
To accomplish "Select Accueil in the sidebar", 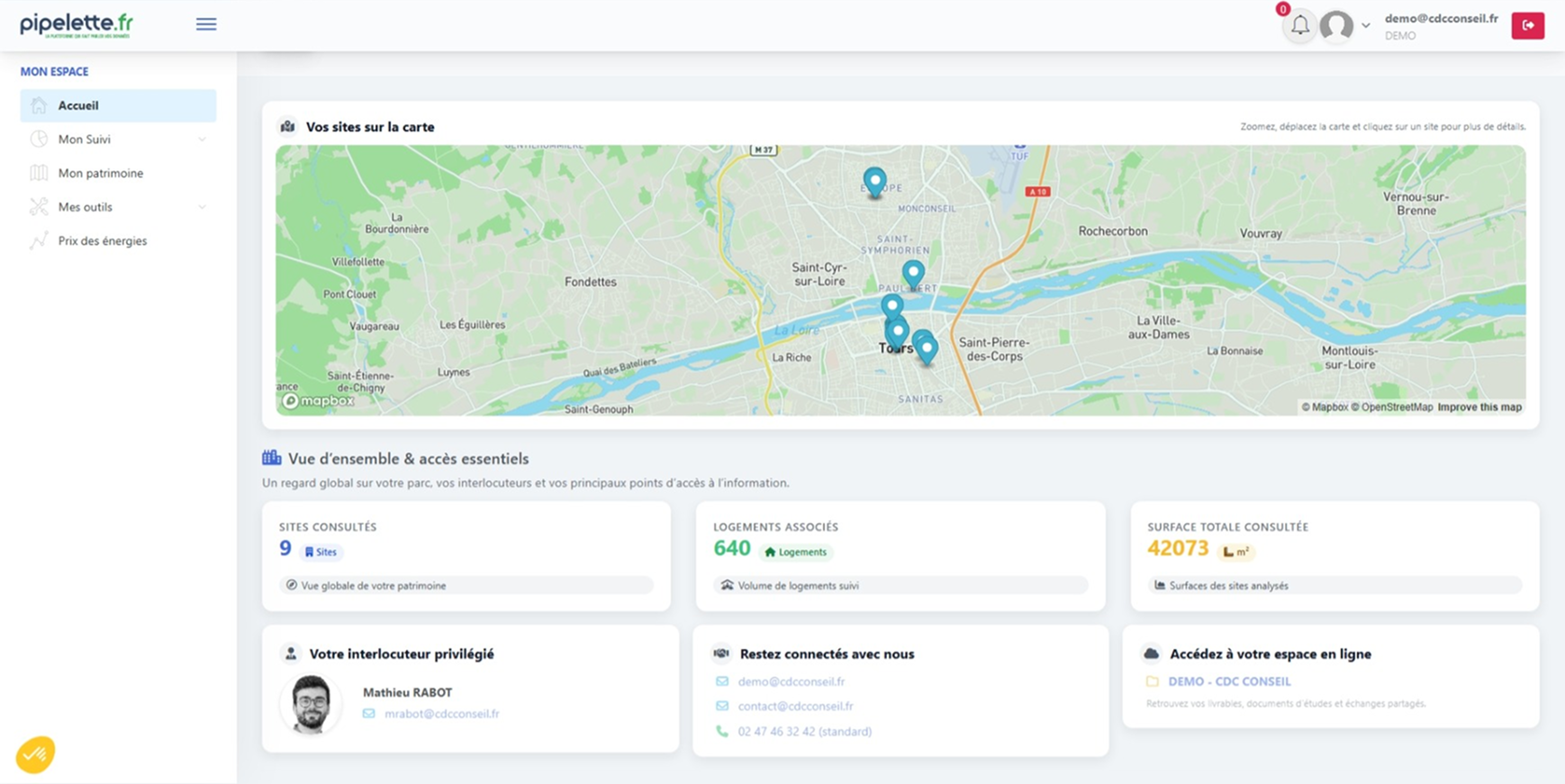I will click(x=118, y=105).
